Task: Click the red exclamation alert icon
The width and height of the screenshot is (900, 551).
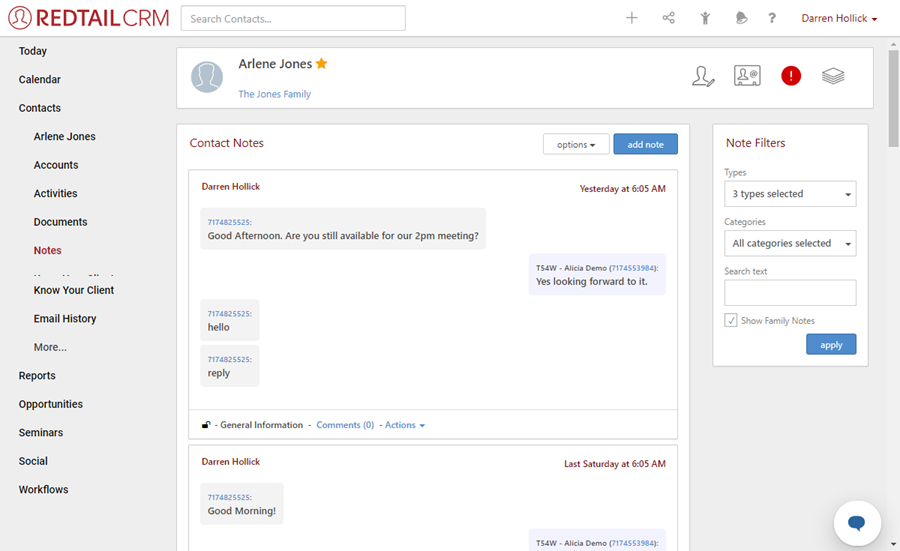Action: (790, 76)
